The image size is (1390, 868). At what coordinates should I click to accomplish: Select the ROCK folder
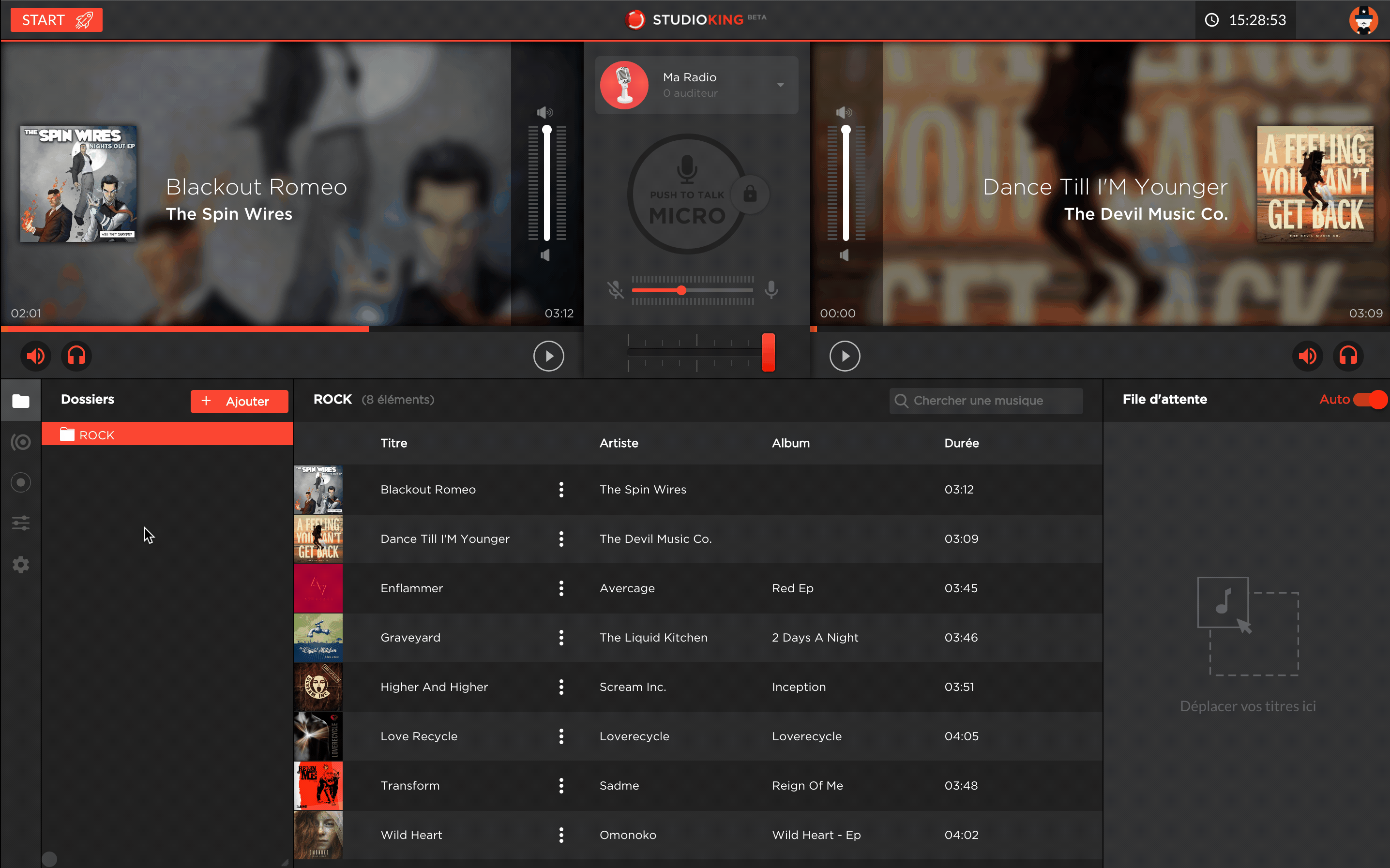[x=167, y=434]
